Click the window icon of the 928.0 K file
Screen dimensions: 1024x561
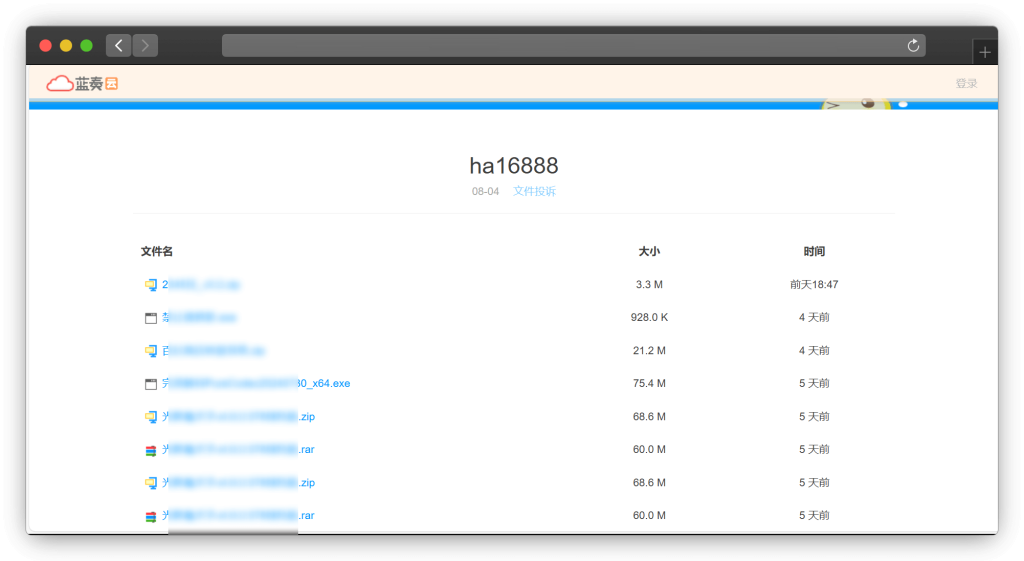point(151,318)
